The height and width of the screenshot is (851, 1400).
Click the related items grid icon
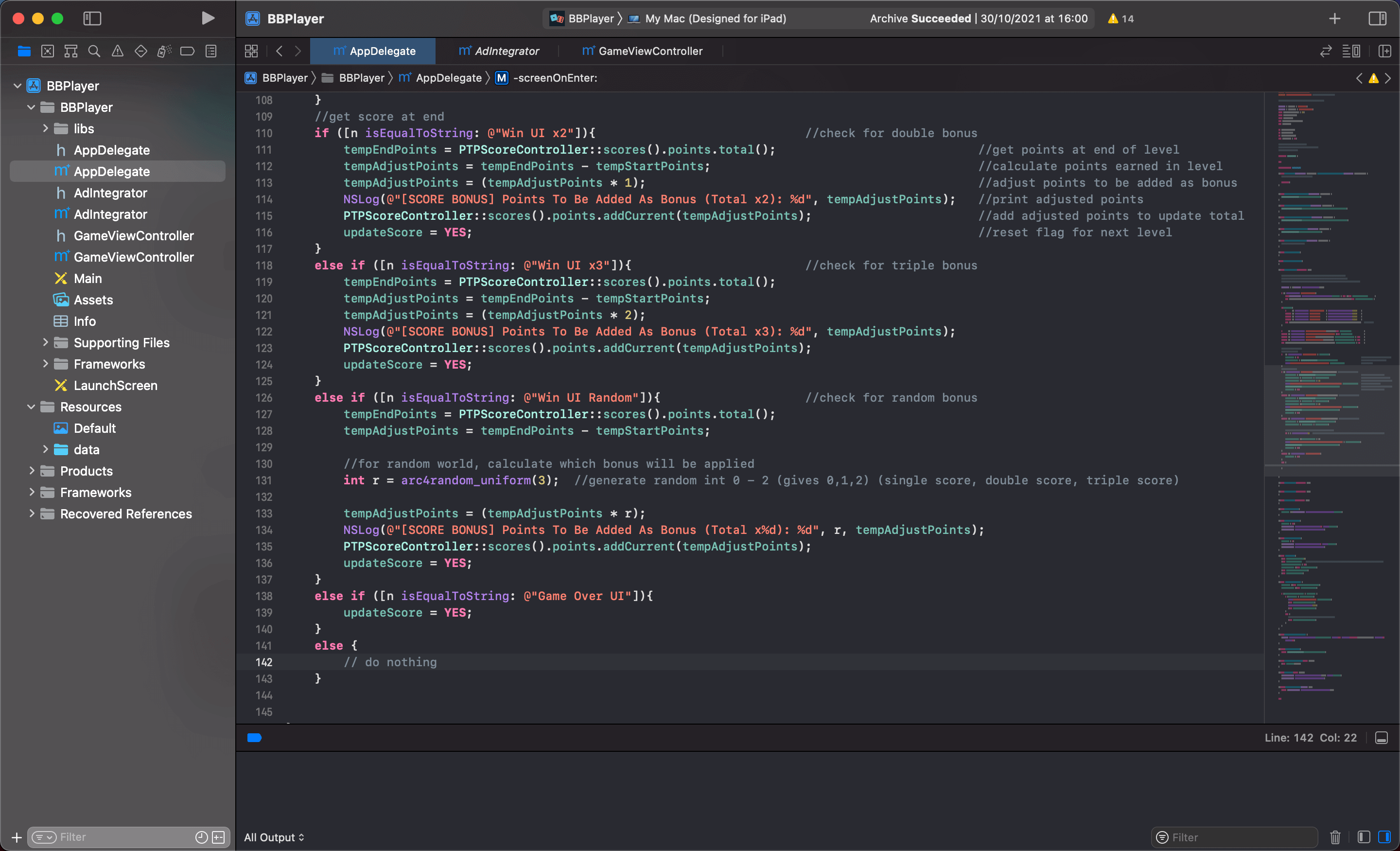pyautogui.click(x=251, y=51)
